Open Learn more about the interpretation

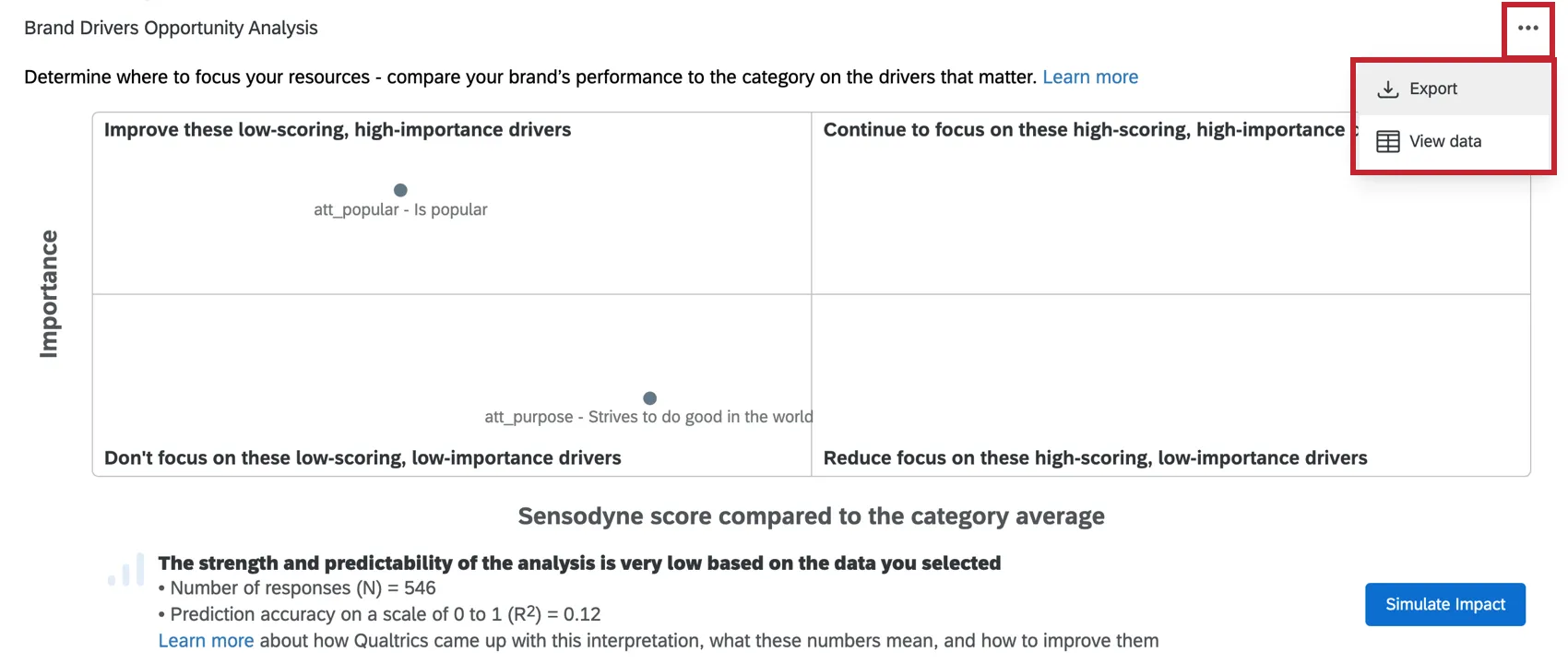pos(206,640)
